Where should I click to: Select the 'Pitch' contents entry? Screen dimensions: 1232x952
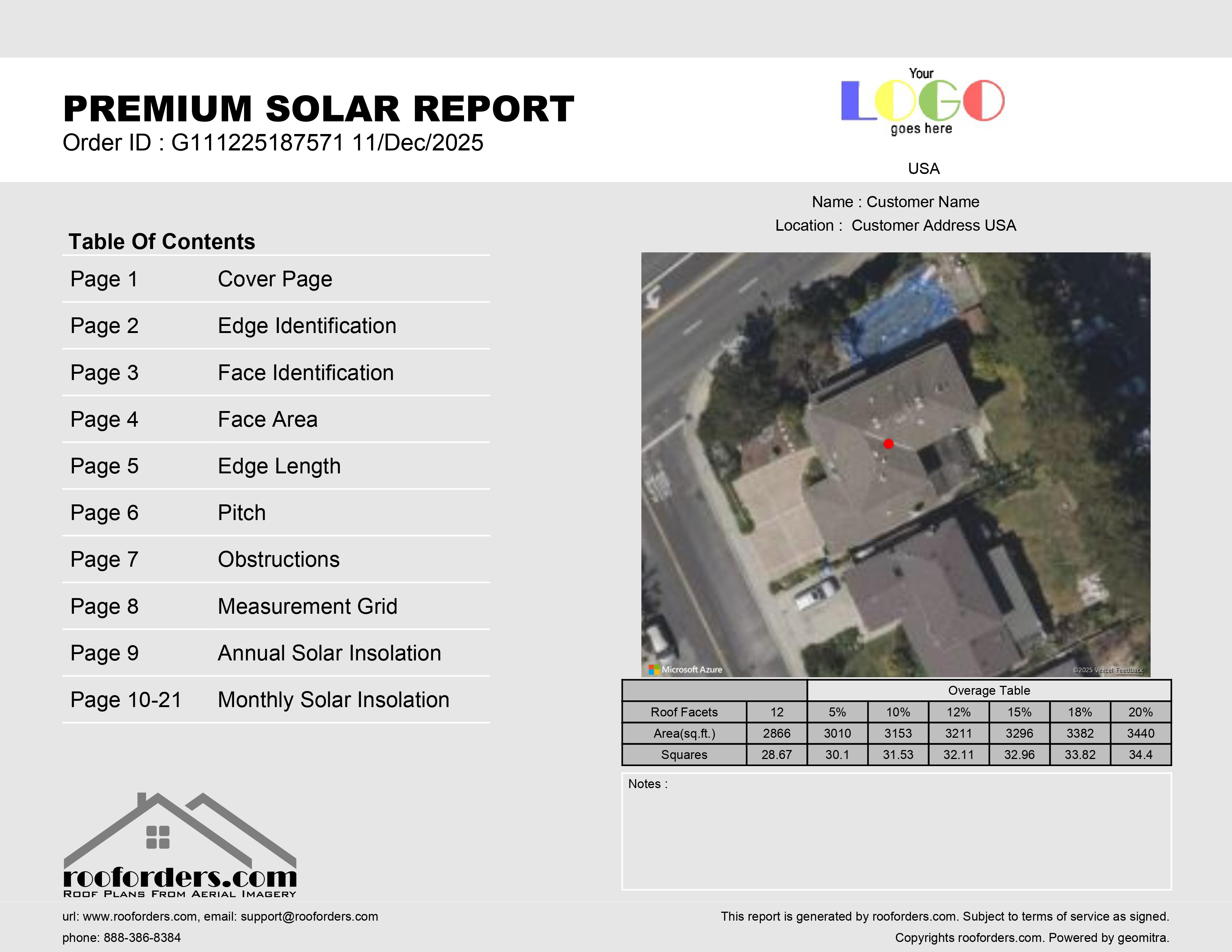[x=242, y=513]
